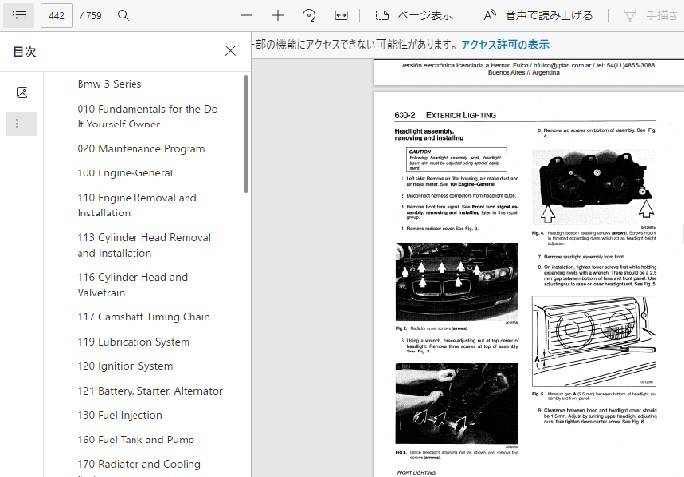Click the radiator cover photo Fig. 2

click(457, 282)
